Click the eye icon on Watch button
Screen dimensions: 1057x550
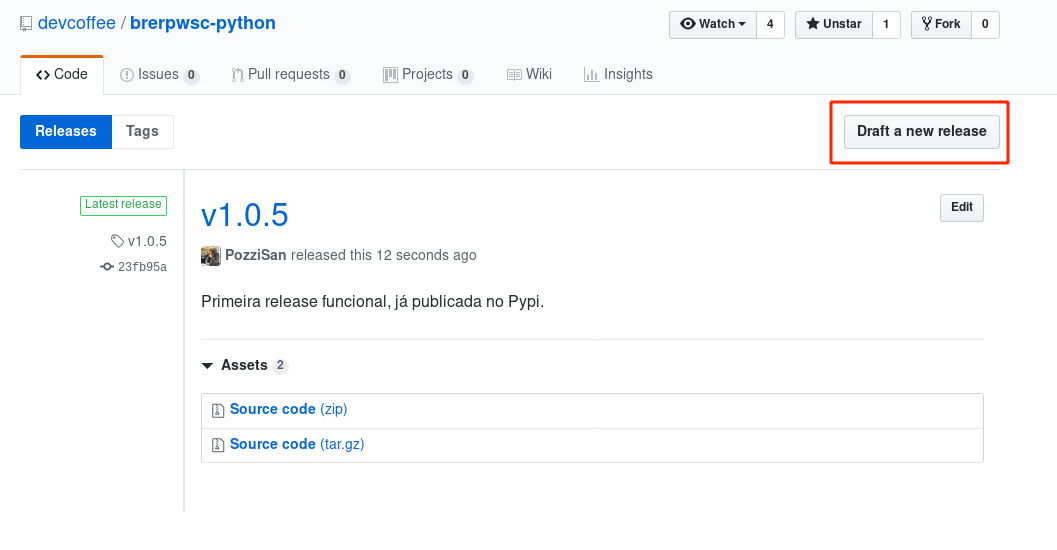(688, 24)
